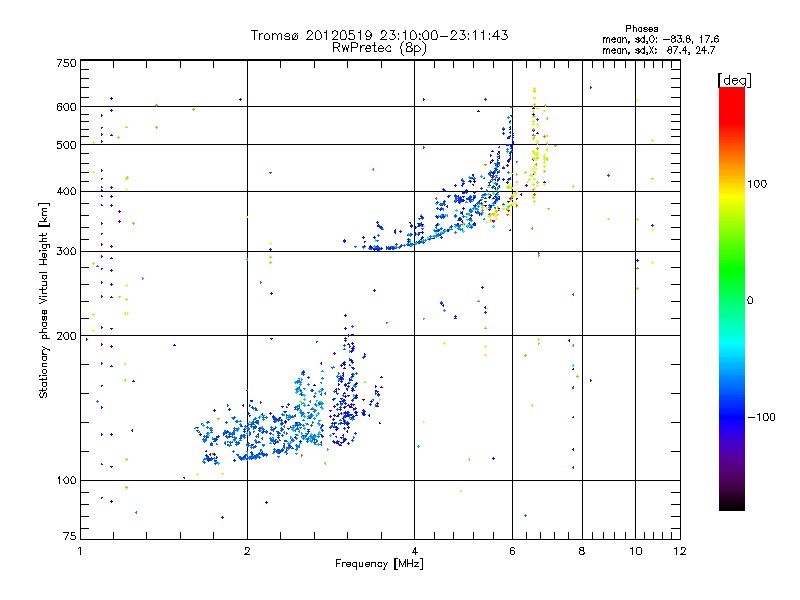
Task: Click the 'Frequency [MHz]' axis title
Action: tap(379, 564)
